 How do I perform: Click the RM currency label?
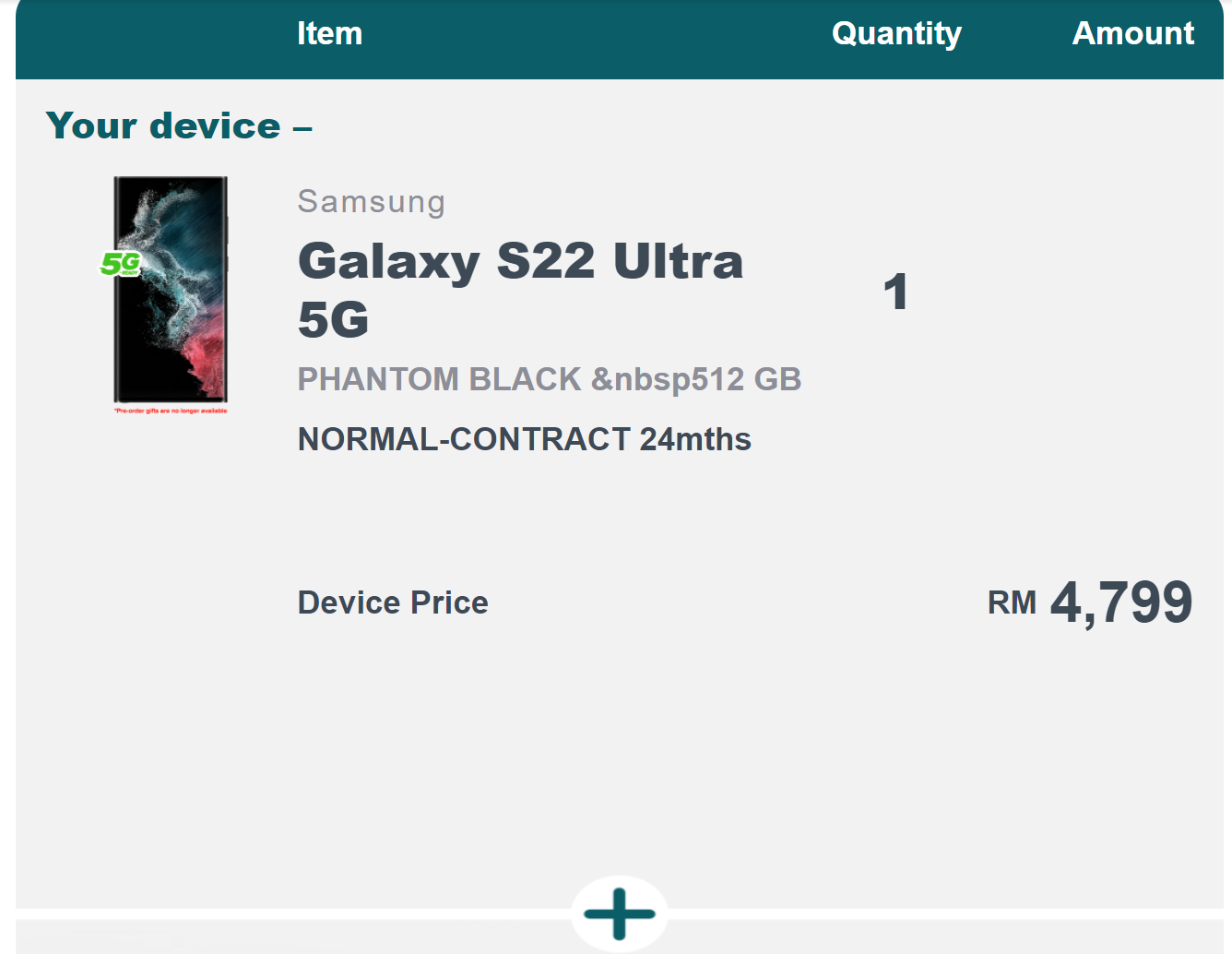pyautogui.click(x=1012, y=603)
